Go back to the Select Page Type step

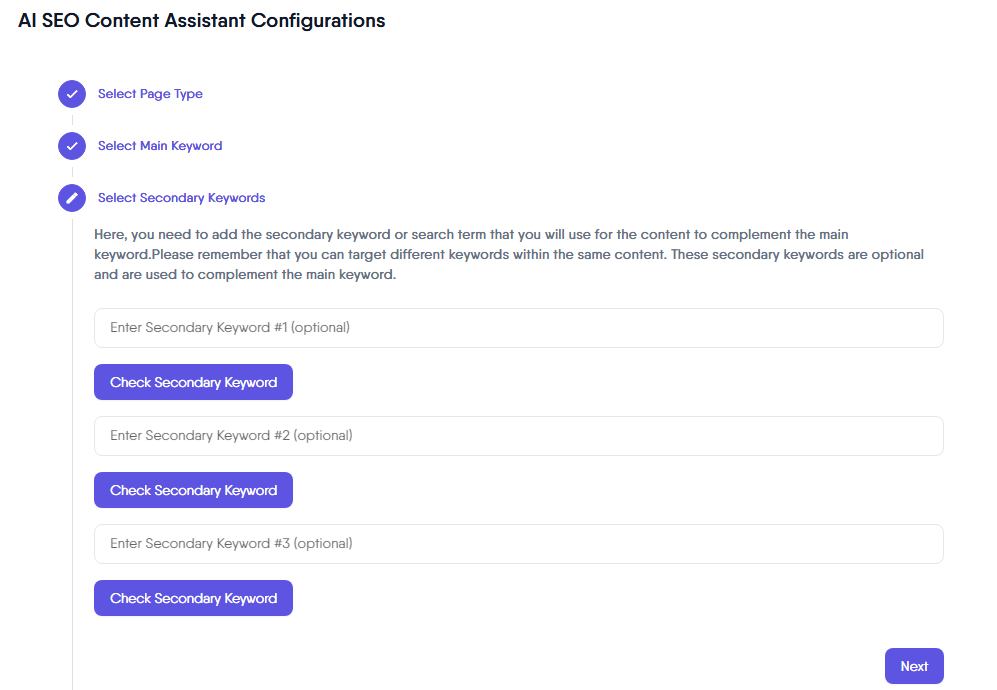[x=150, y=94]
